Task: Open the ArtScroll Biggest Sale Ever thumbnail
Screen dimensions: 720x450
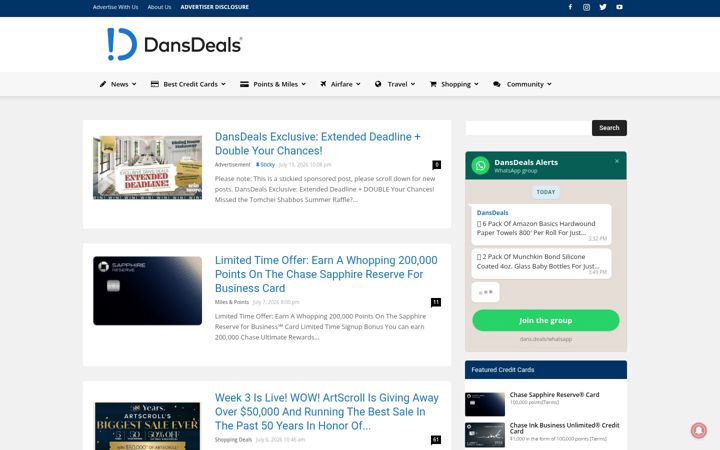Action: coord(147,426)
